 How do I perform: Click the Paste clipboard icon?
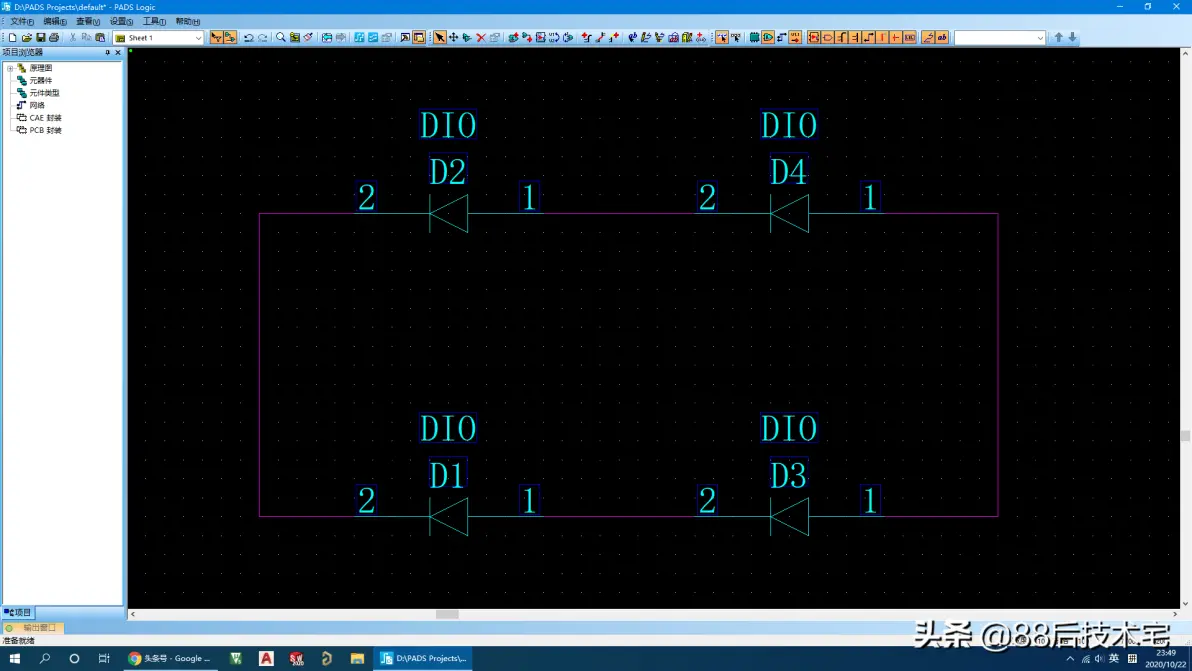pos(100,37)
